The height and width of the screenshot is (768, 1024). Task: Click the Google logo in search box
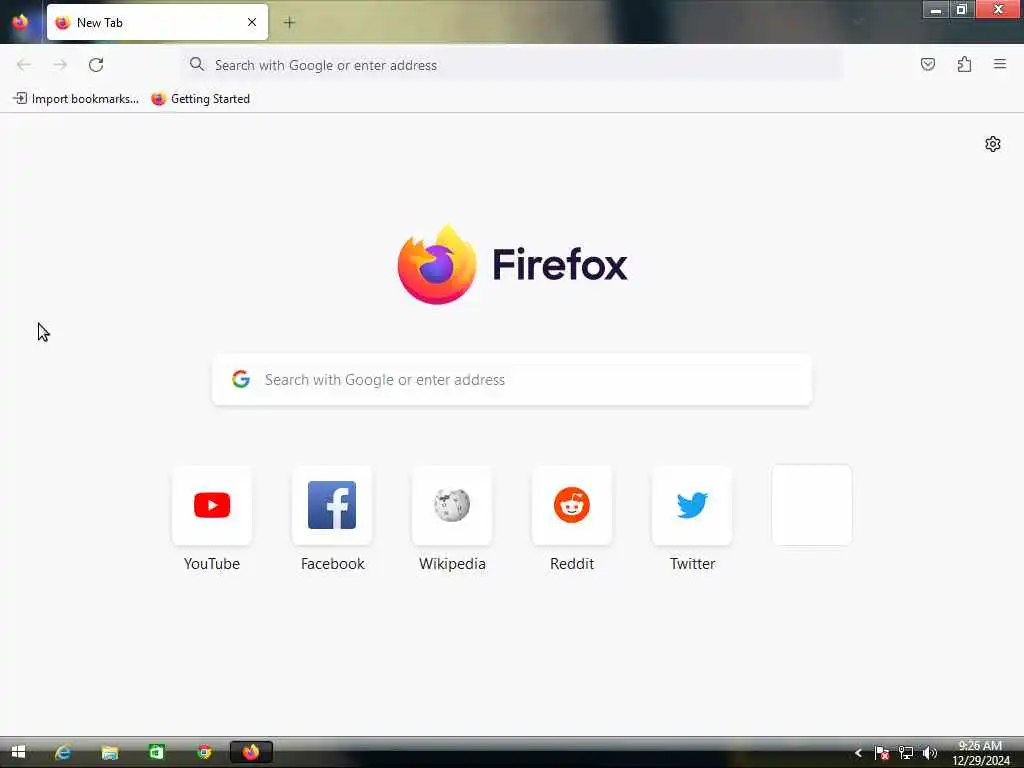pyautogui.click(x=241, y=379)
